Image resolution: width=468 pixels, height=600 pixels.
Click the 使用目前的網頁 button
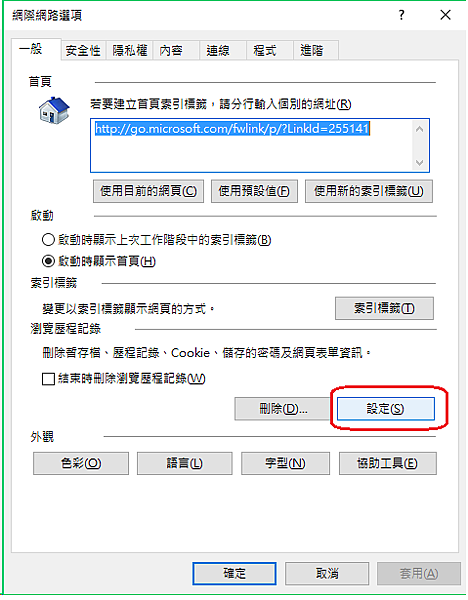tap(148, 191)
